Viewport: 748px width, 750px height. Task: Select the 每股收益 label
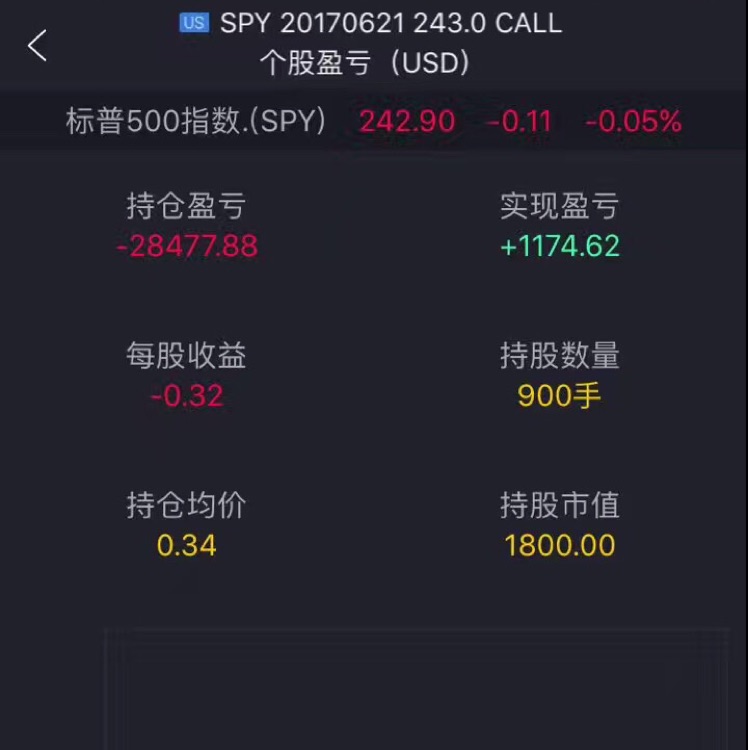coord(186,355)
